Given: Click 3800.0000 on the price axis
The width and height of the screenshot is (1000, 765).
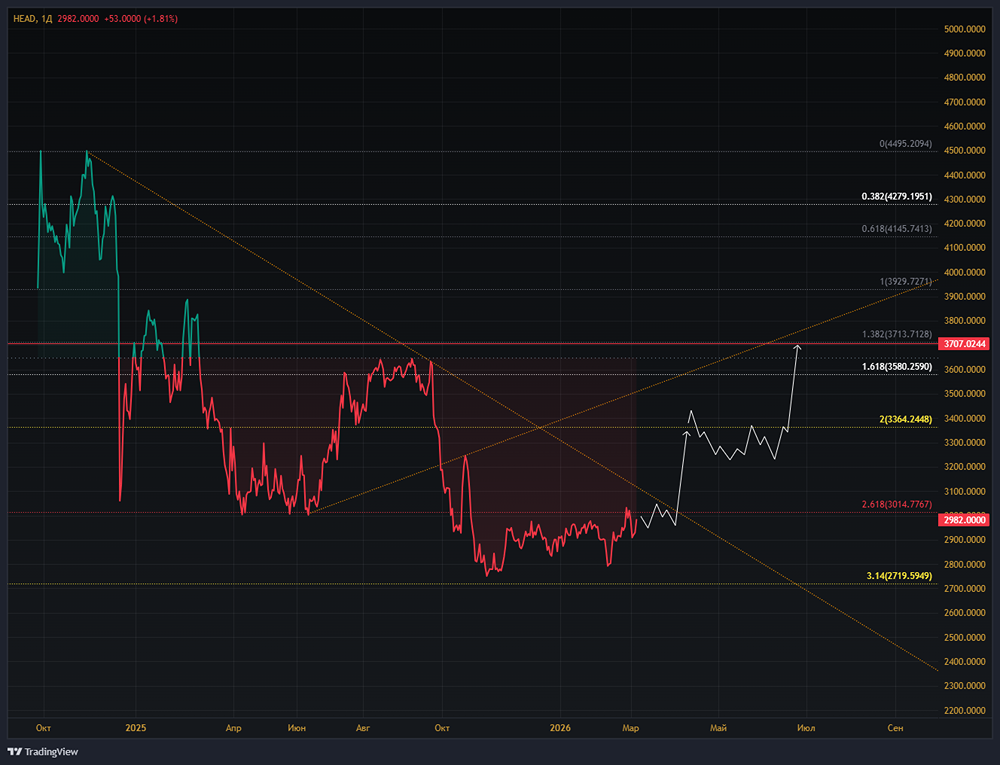Looking at the screenshot, I should (965, 321).
